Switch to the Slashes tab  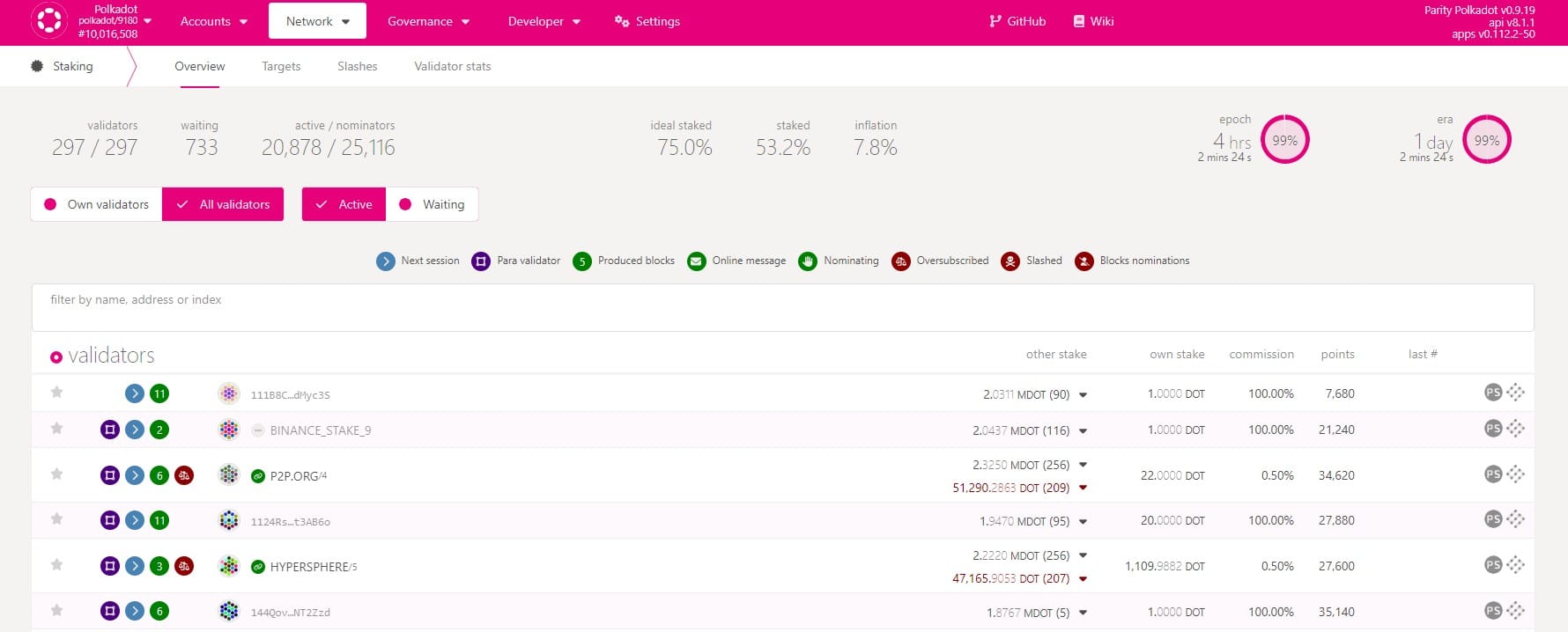point(357,66)
